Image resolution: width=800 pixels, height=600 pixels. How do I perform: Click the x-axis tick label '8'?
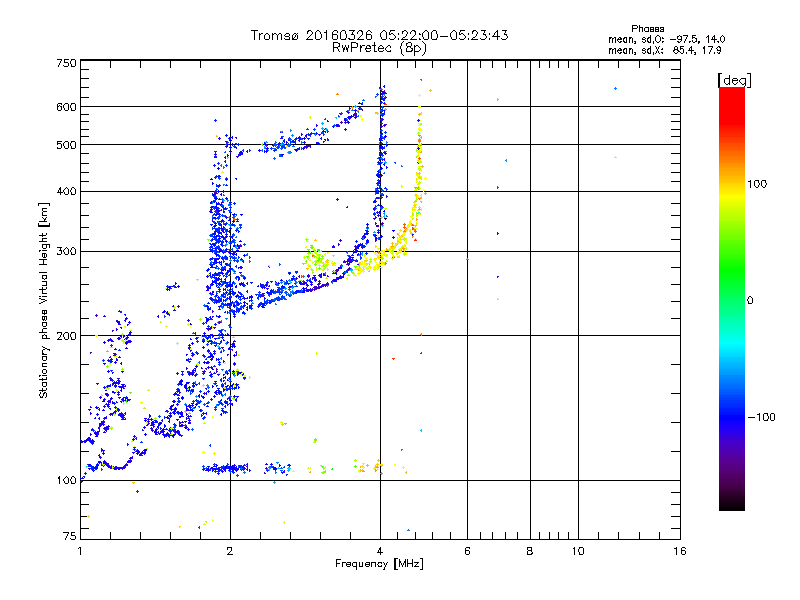[x=530, y=551]
